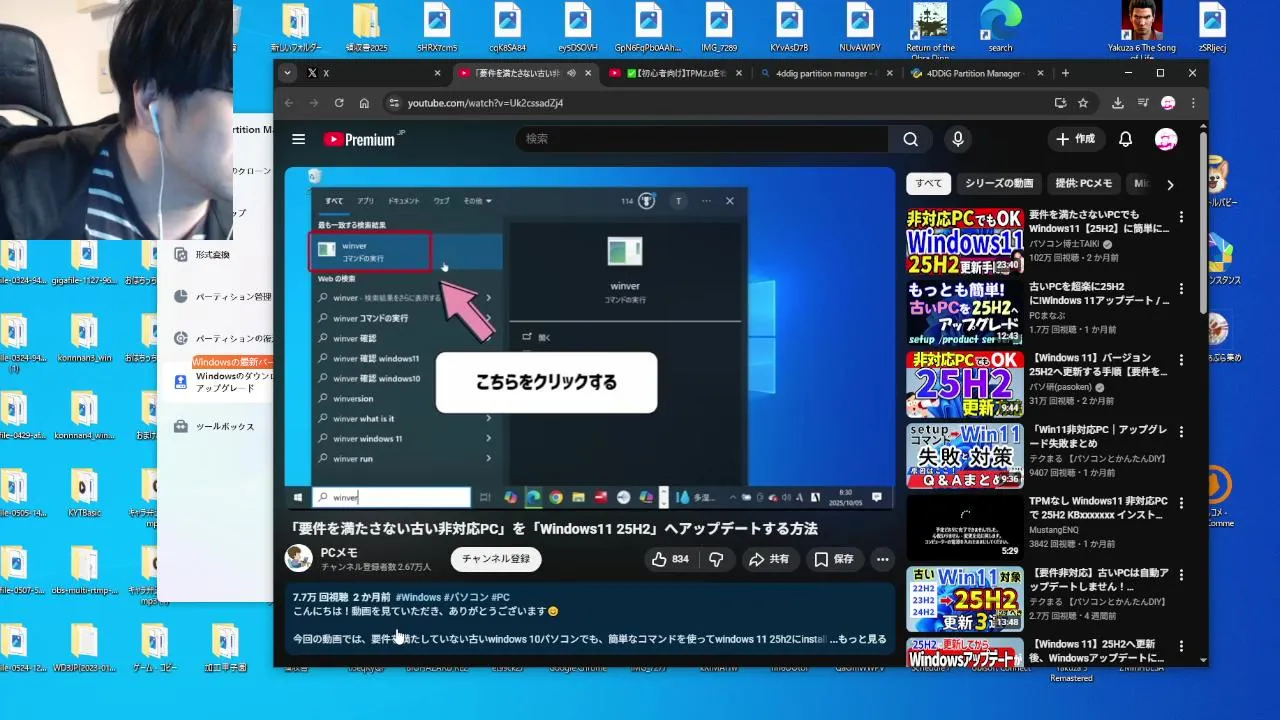Viewport: 1280px width, 720px height.
Task: Expand description with もっと見る
Action: point(861,638)
